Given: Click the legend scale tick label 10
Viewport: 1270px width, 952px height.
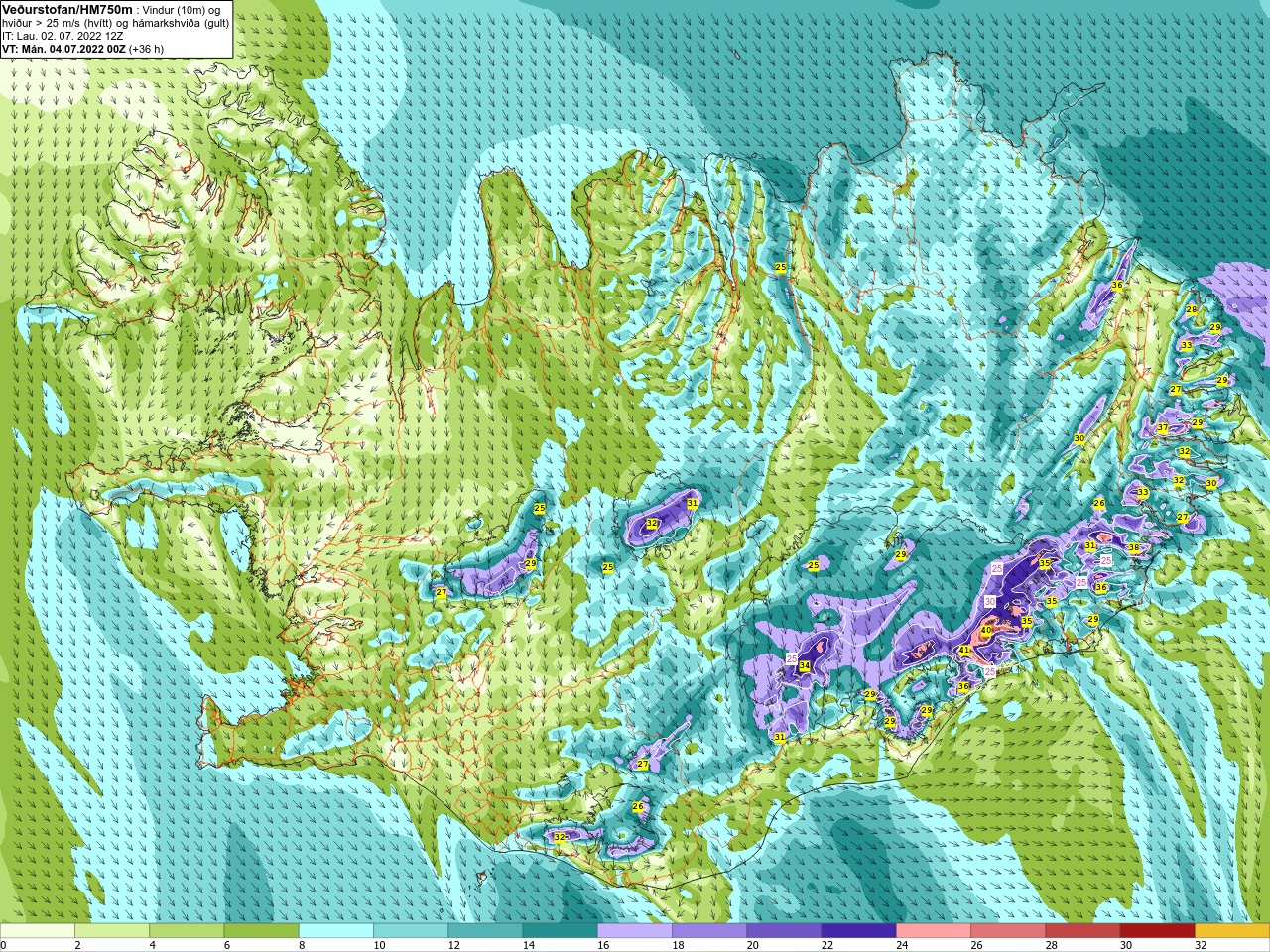Looking at the screenshot, I should [379, 945].
